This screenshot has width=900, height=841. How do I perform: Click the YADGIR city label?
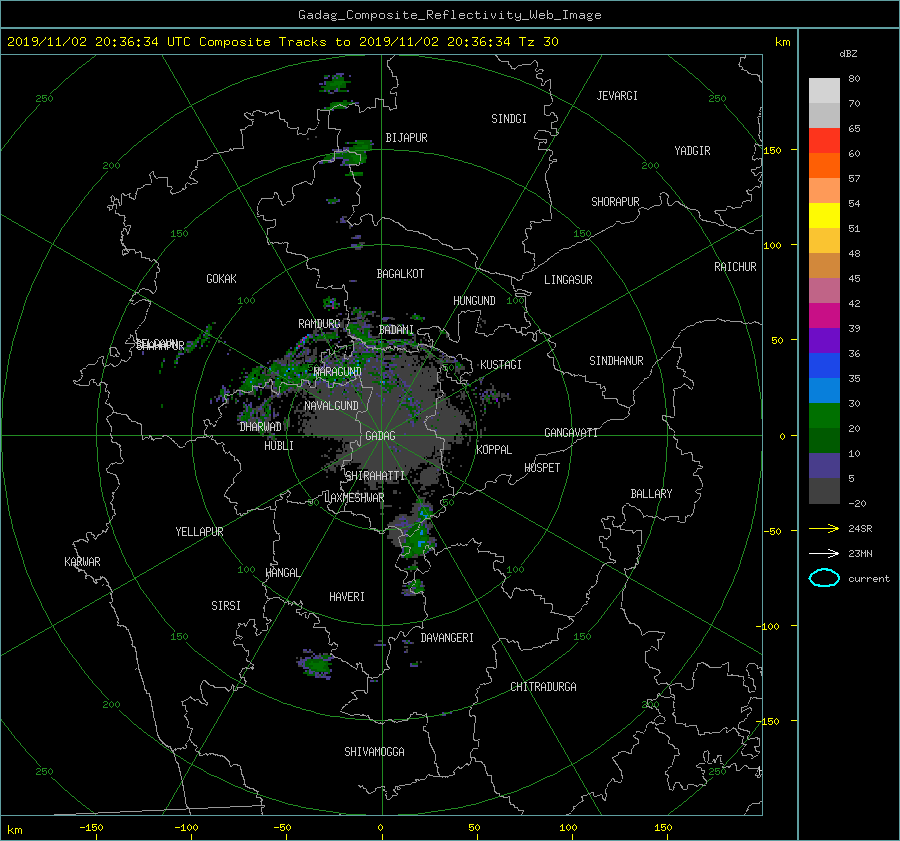[x=692, y=151]
